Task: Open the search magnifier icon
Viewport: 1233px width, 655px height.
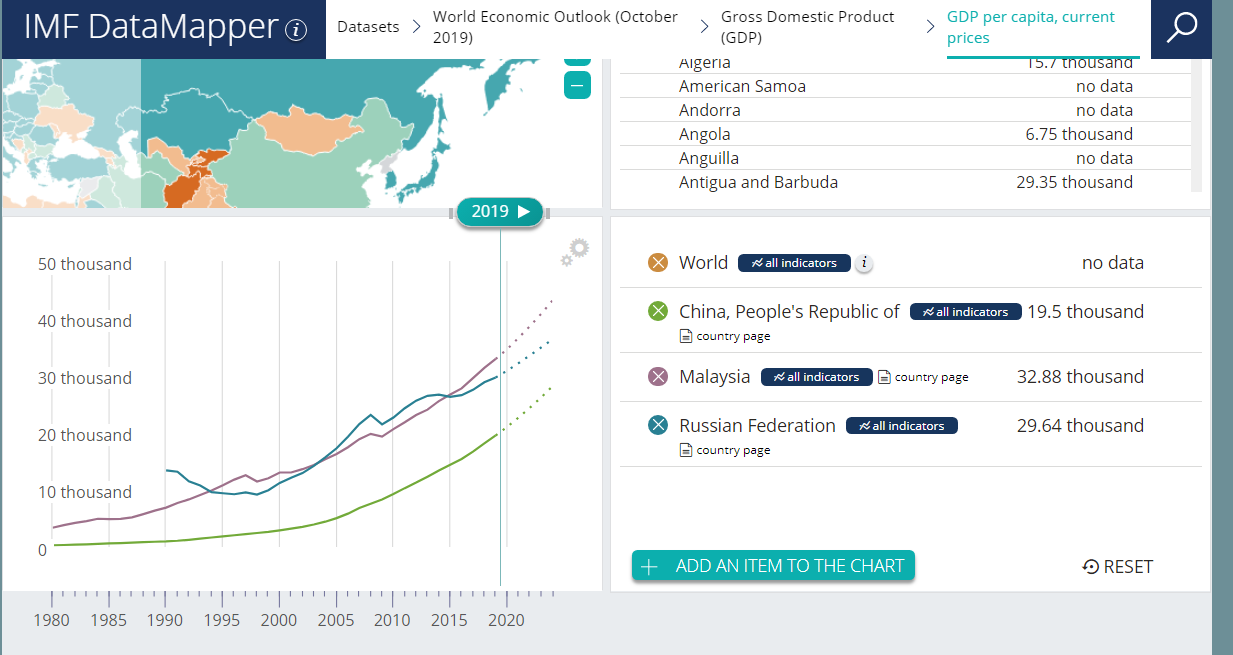Action: tap(1181, 28)
